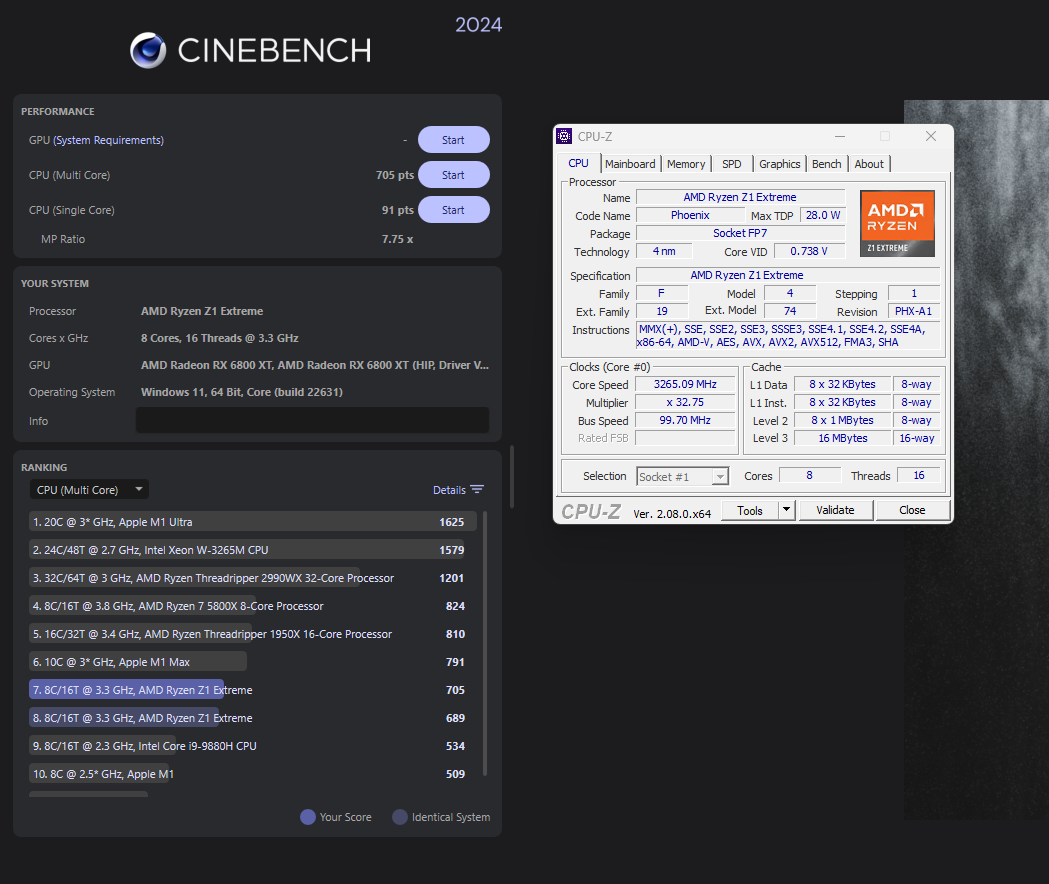Click the CPU-Z icon in the title bar
This screenshot has height=884, width=1049.
pyautogui.click(x=563, y=135)
